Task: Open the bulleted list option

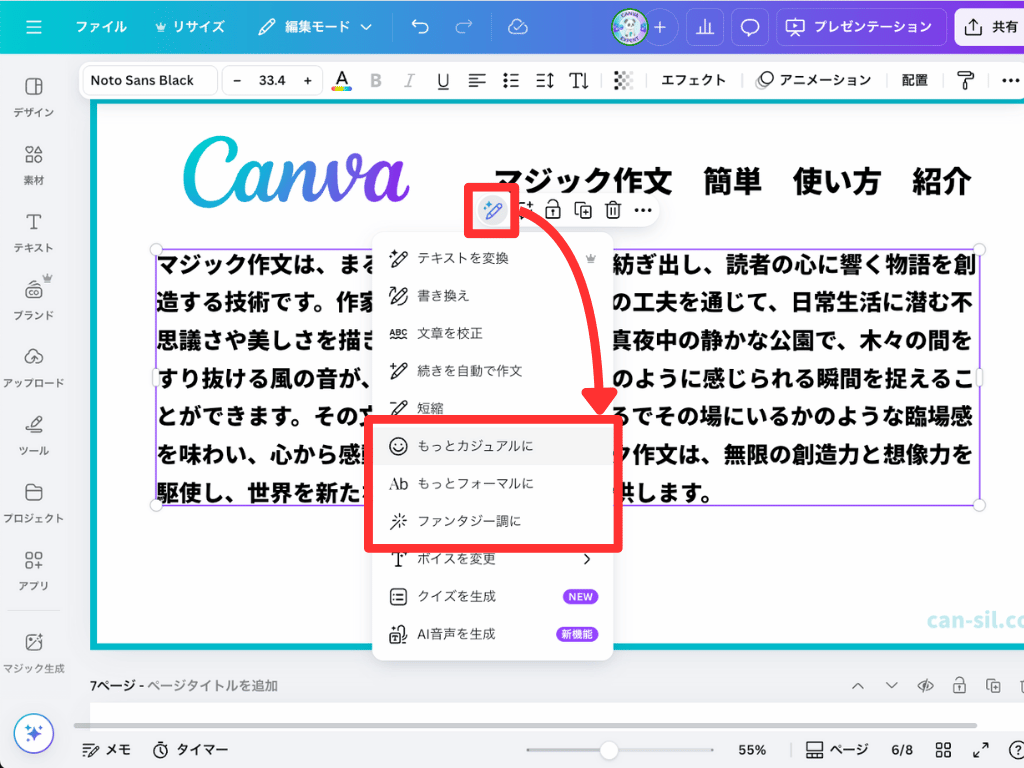Action: click(511, 80)
